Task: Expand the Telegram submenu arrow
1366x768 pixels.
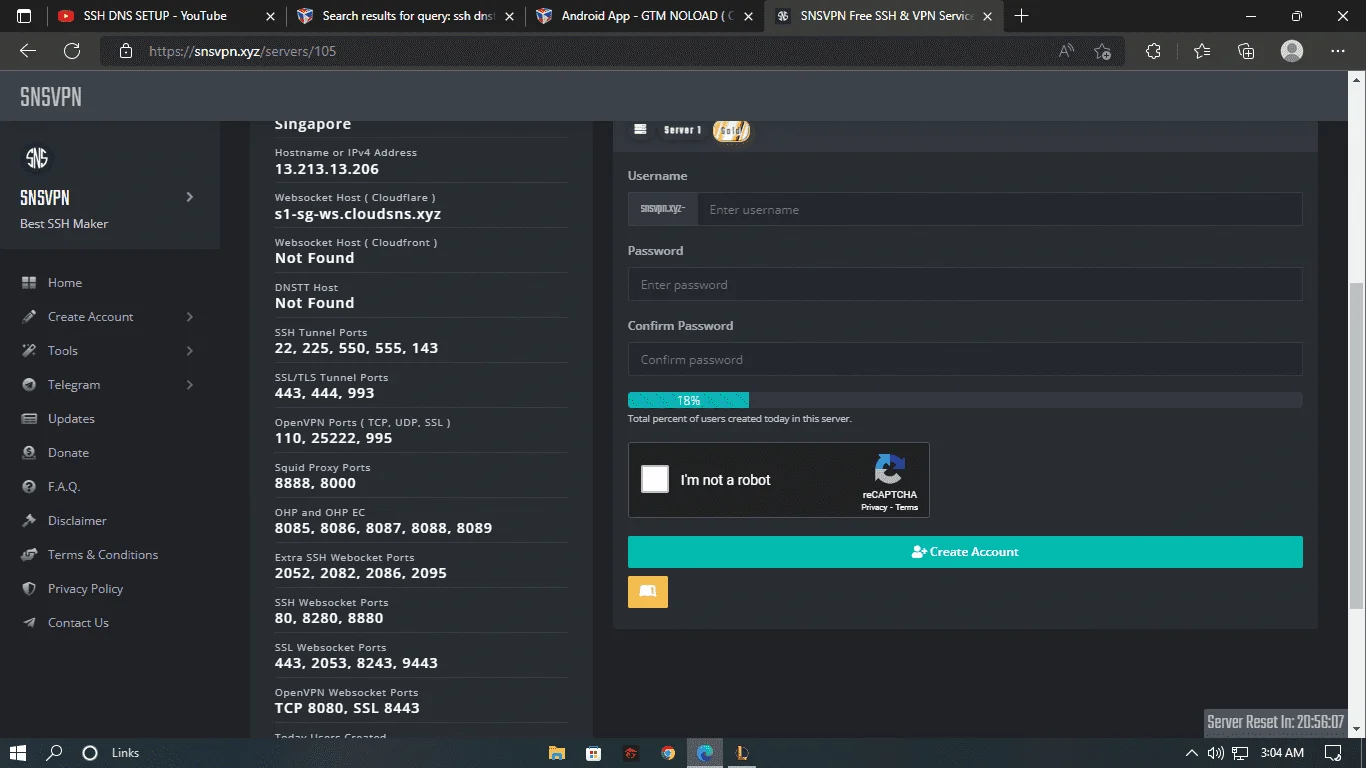Action: point(190,385)
